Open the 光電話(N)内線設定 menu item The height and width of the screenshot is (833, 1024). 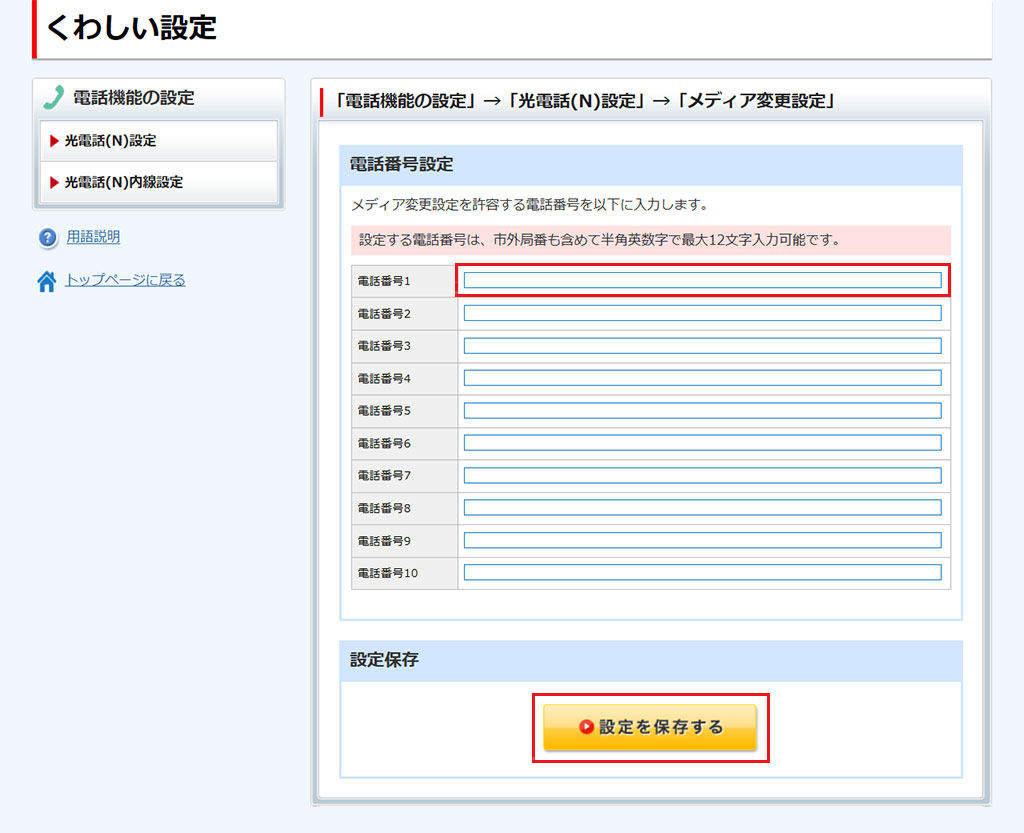[123, 183]
